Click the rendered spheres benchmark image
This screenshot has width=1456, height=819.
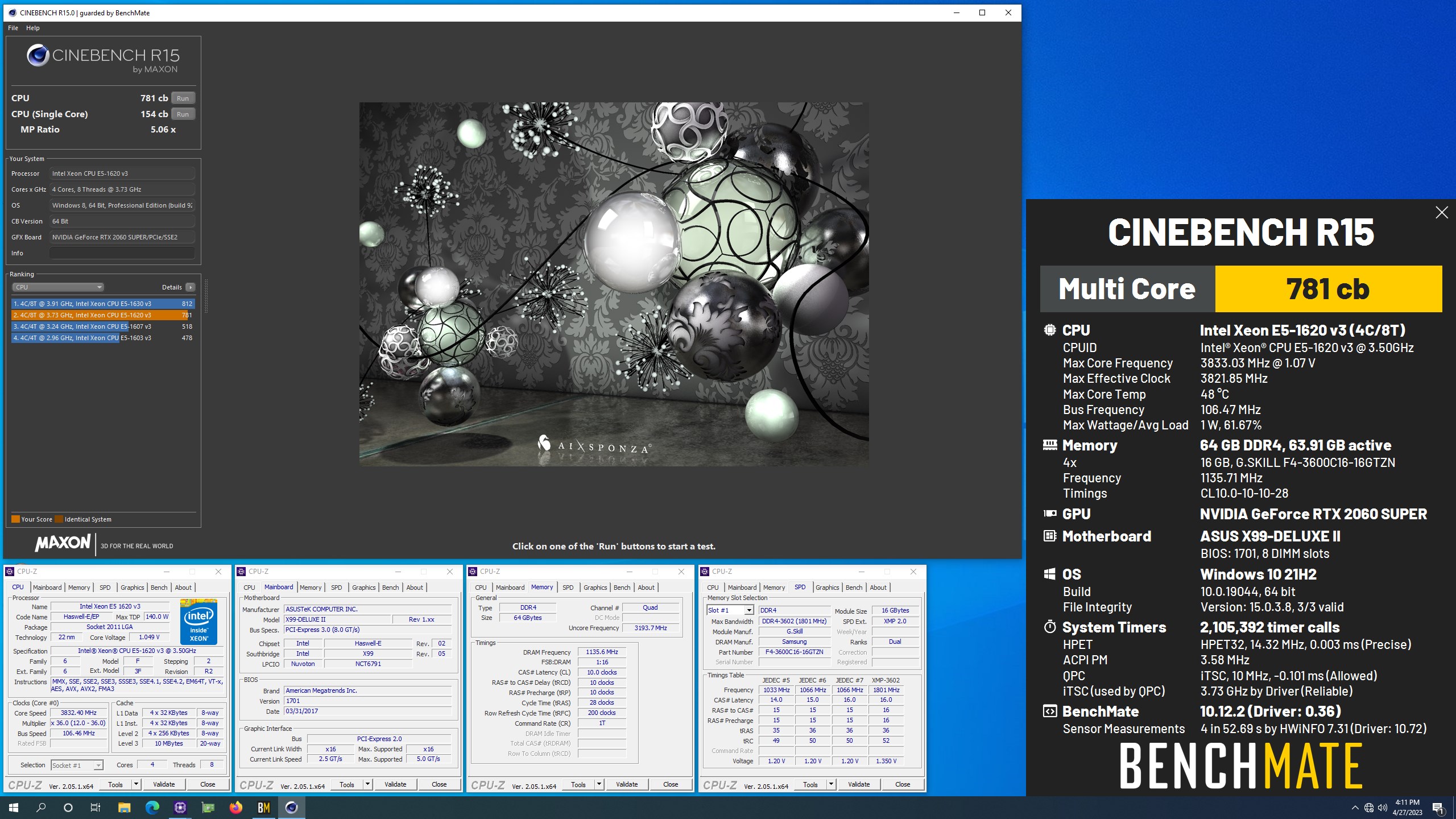click(614, 284)
